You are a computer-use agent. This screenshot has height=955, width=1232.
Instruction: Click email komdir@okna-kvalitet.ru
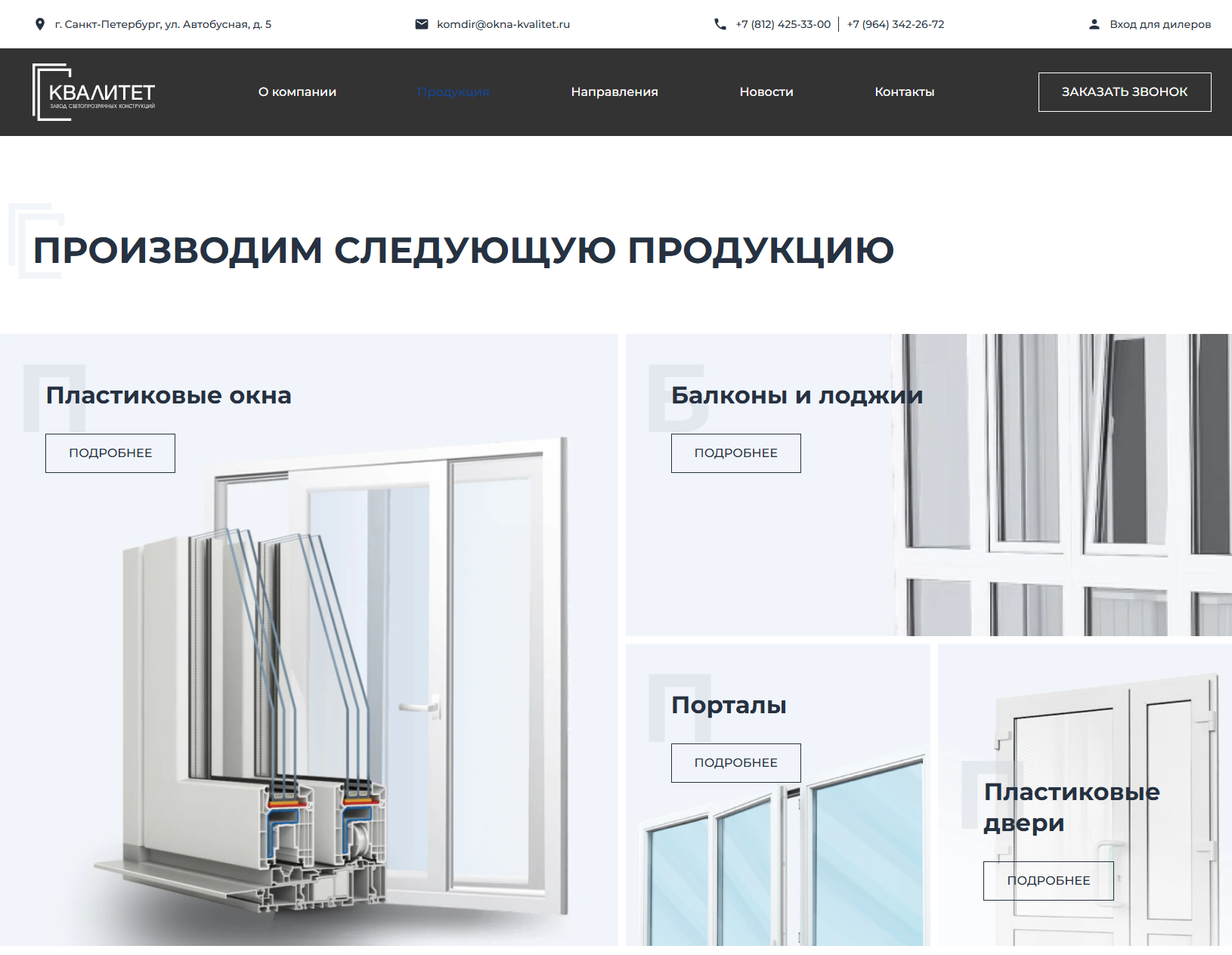pos(503,24)
